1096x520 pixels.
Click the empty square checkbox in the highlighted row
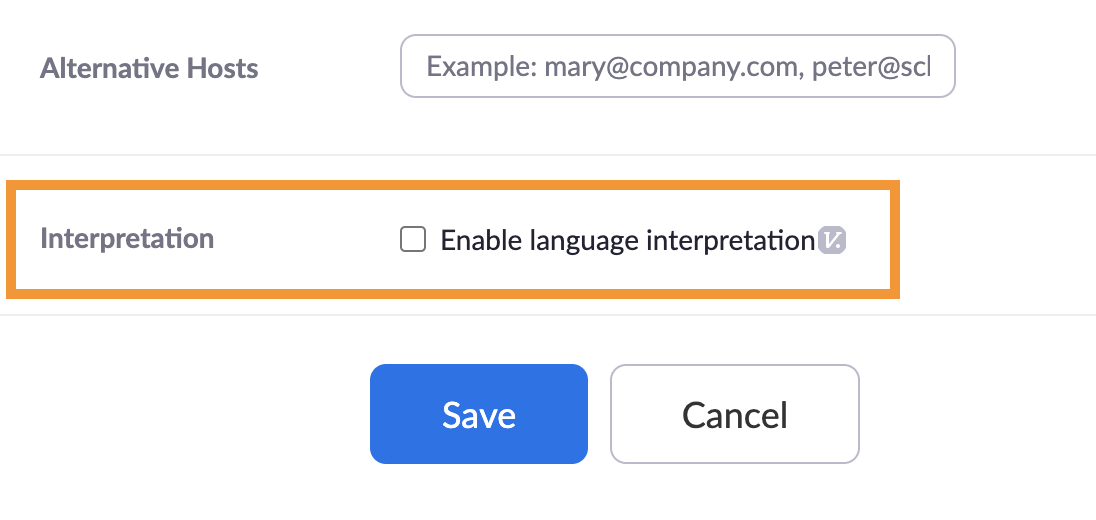(412, 239)
